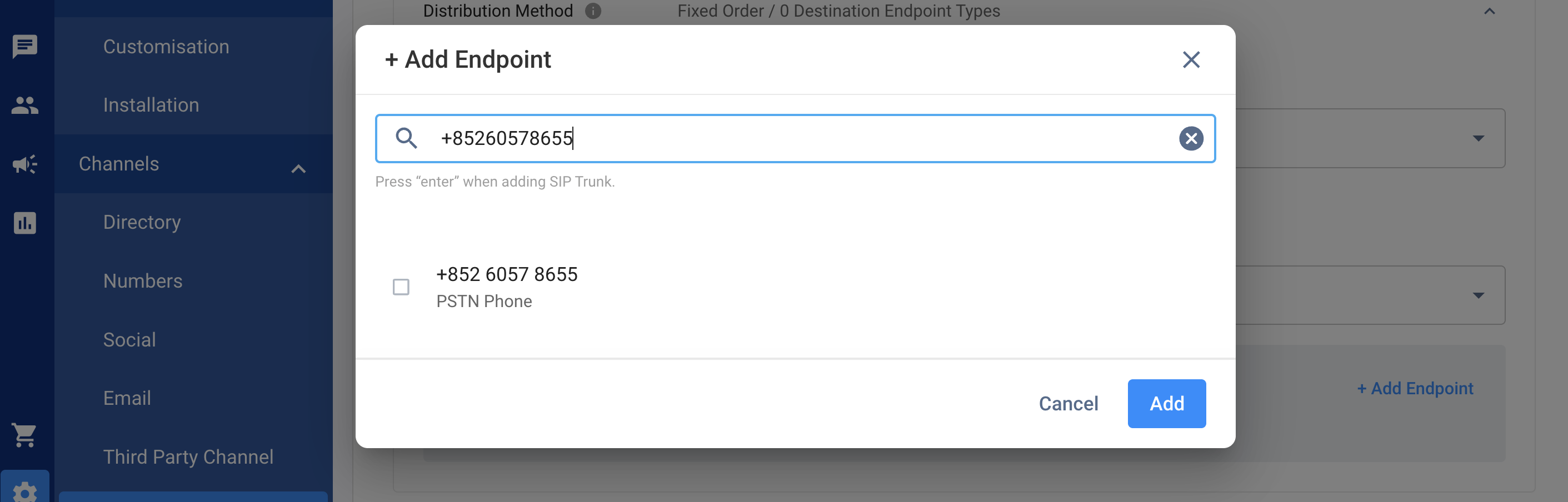
Task: Cancel the Add Endpoint dialog
Action: [x=1068, y=403]
